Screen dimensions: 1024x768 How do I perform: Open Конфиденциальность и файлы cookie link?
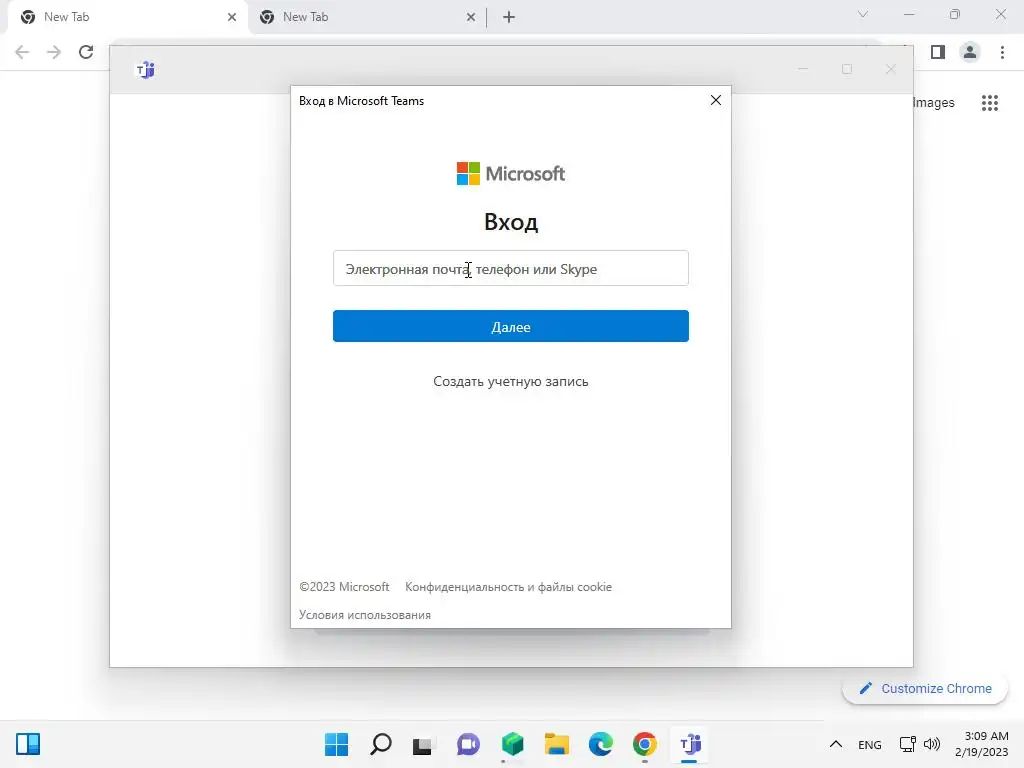click(508, 586)
